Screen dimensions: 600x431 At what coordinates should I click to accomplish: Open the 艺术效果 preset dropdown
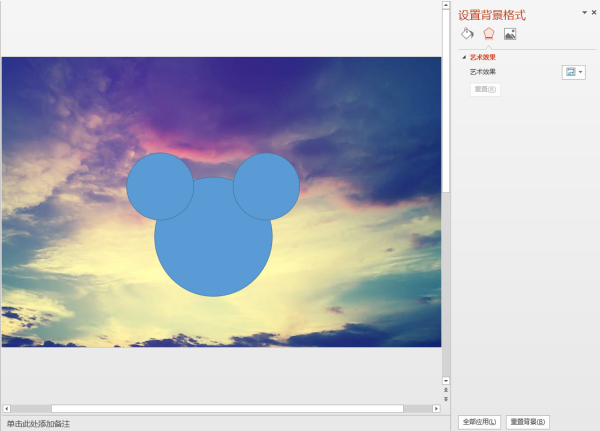(x=574, y=72)
